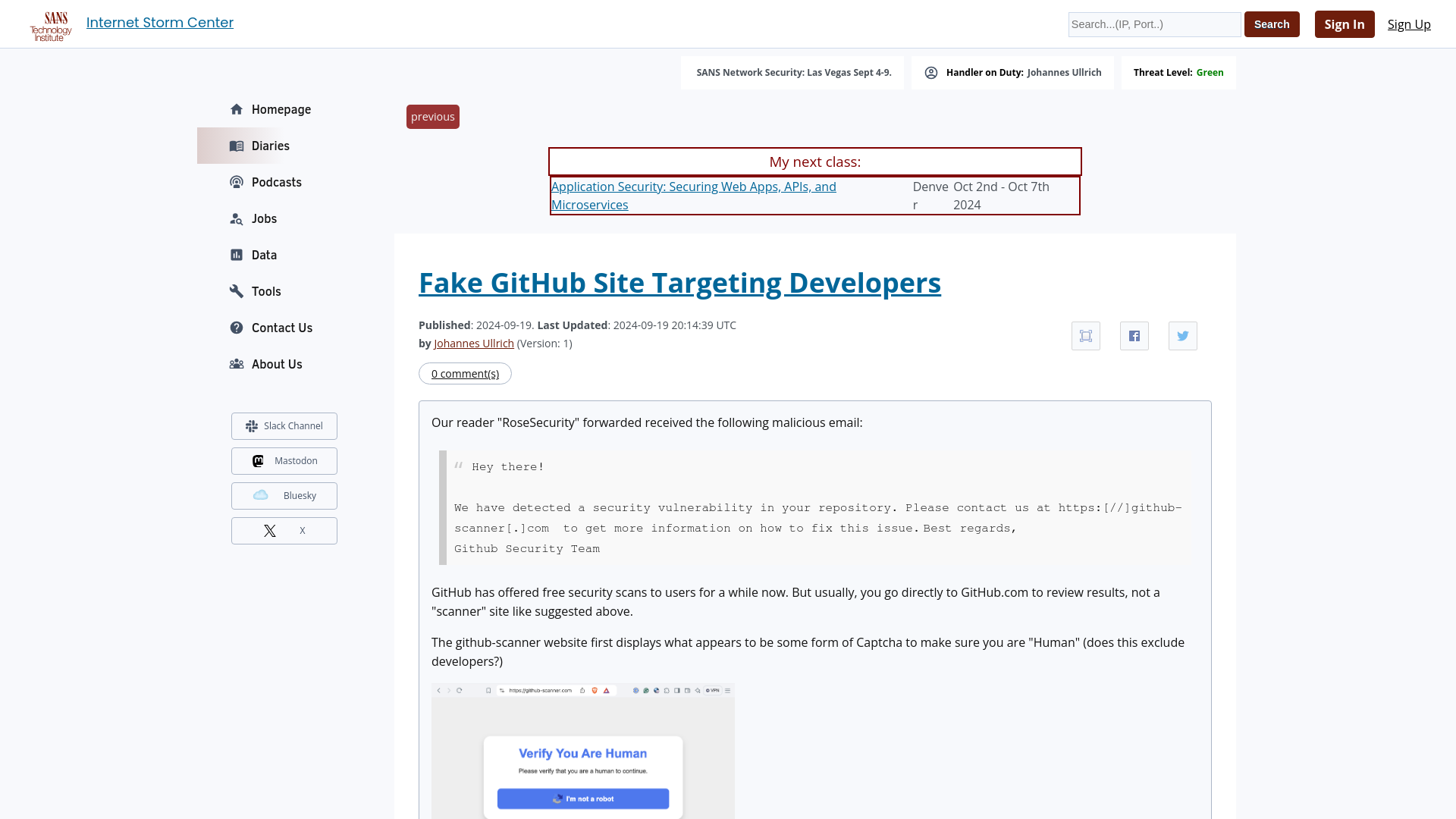Click Johannes Ullrich handler on duty name
Viewport: 1456px width, 819px height.
click(x=1064, y=73)
